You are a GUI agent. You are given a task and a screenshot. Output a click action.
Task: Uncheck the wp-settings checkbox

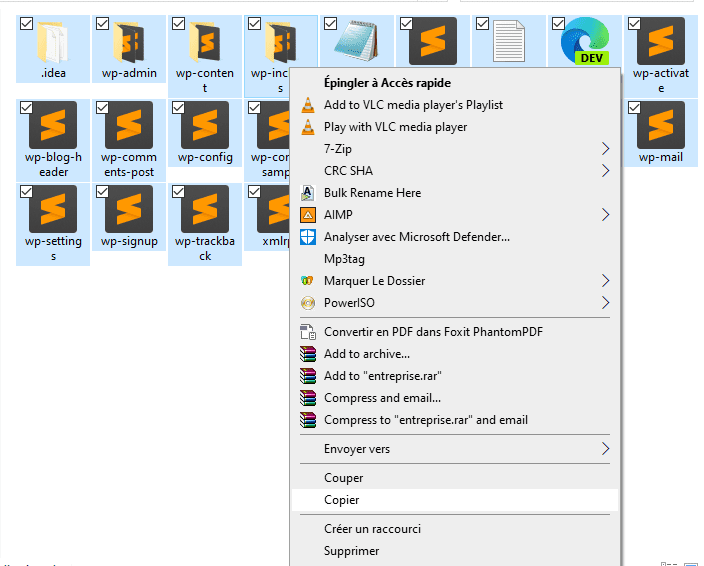point(26,192)
